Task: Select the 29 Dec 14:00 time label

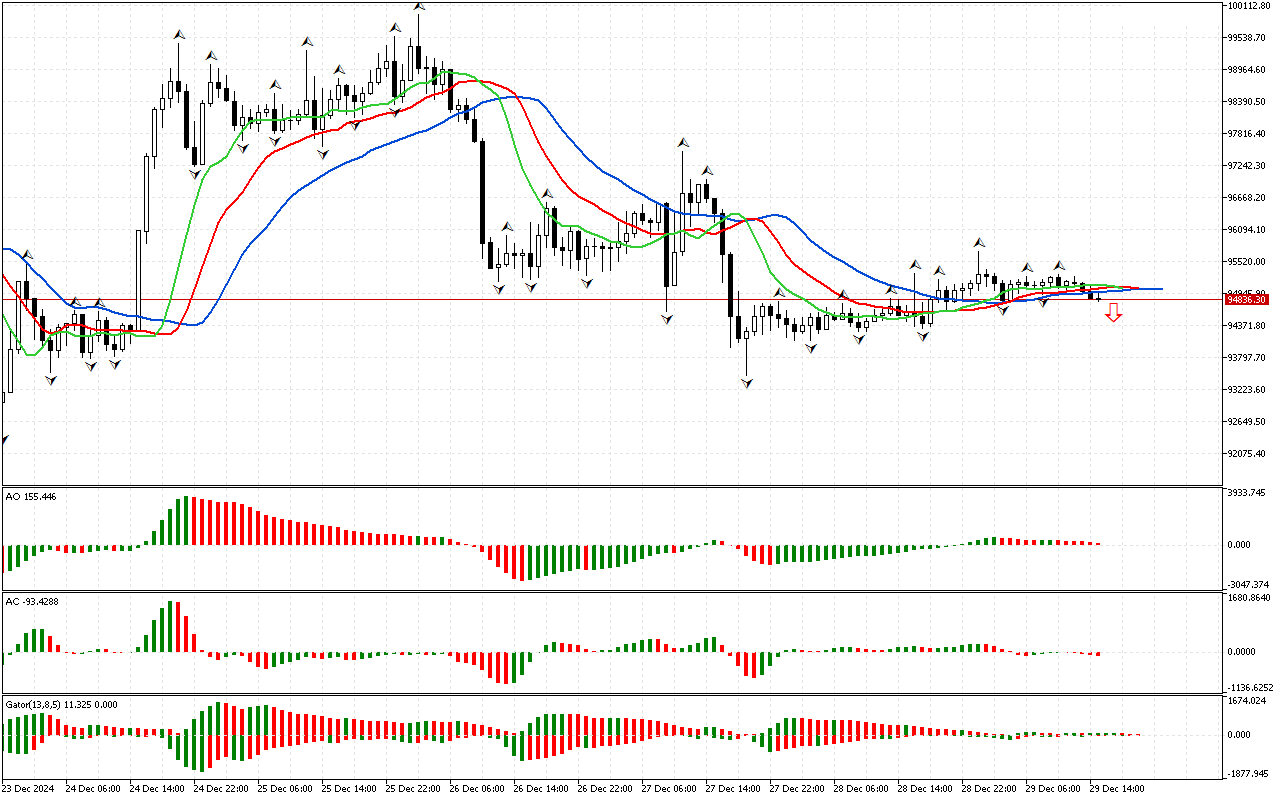Action: coord(1117,789)
